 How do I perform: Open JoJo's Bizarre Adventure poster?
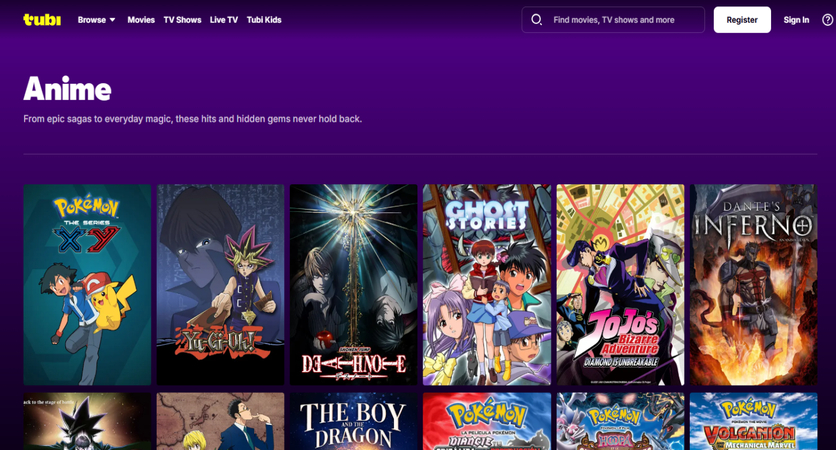(621, 285)
